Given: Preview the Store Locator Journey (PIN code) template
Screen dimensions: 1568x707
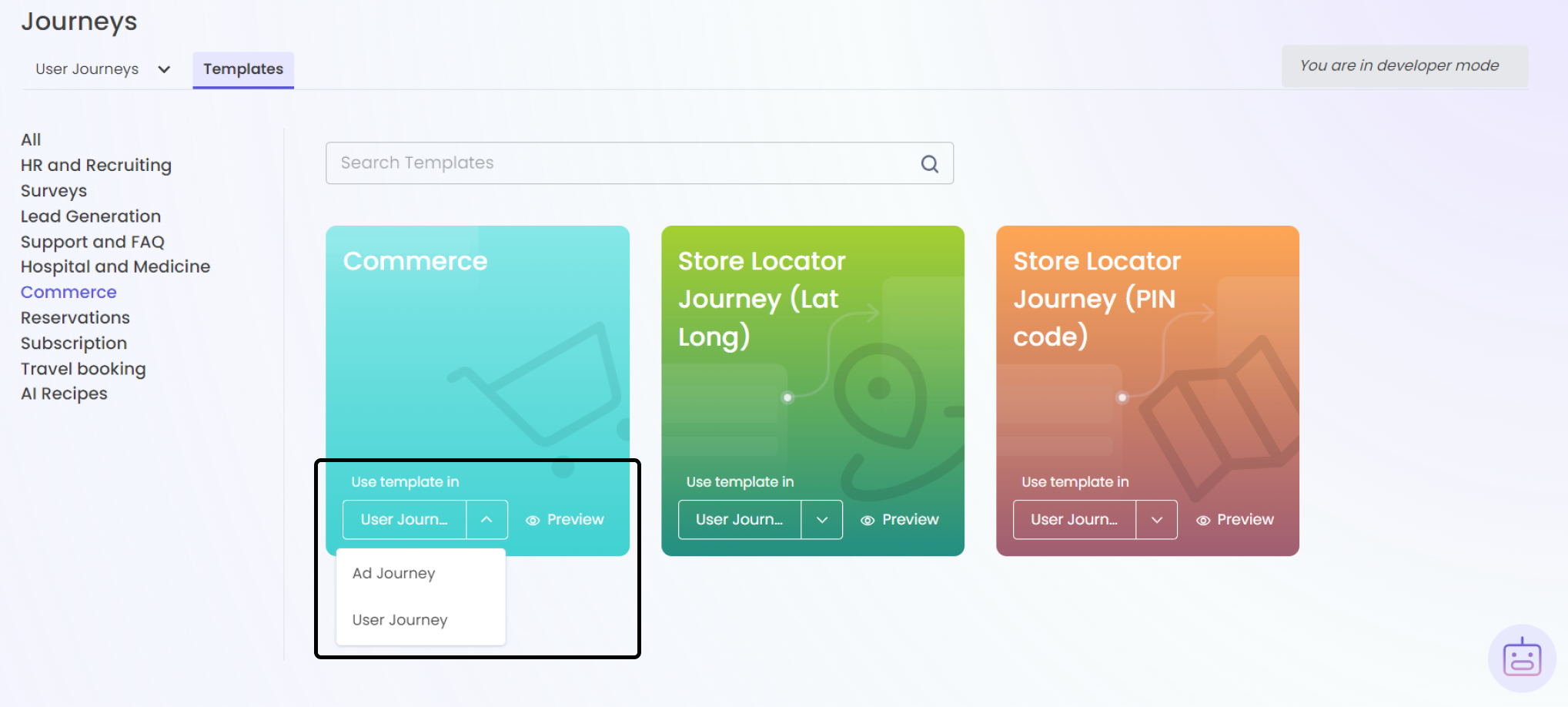Looking at the screenshot, I should tap(1235, 520).
